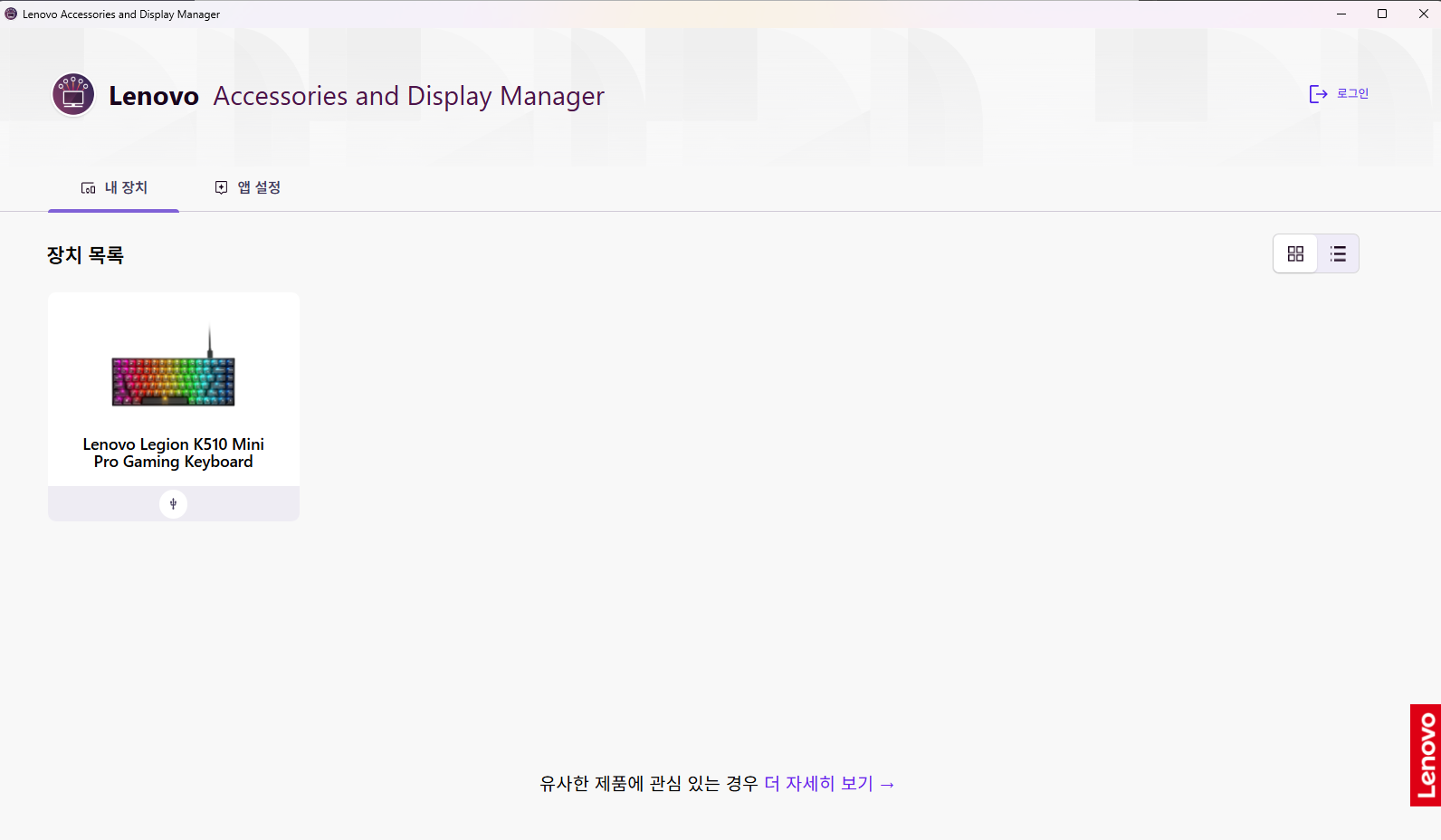
Task: Click the 유사한 제품에 관심 있는 경우 text
Action: click(649, 784)
